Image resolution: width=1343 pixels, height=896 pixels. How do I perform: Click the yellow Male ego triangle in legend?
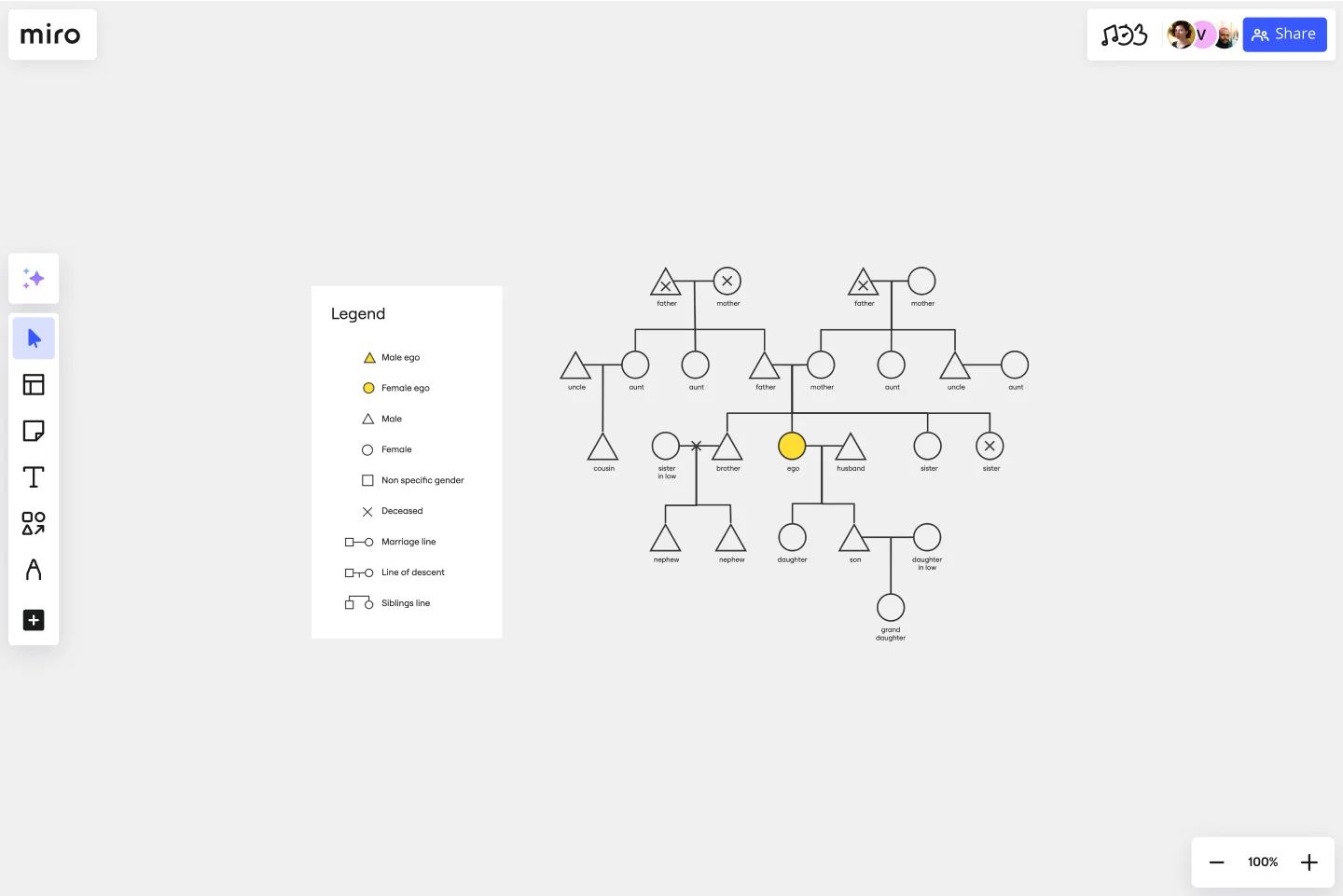(369, 357)
